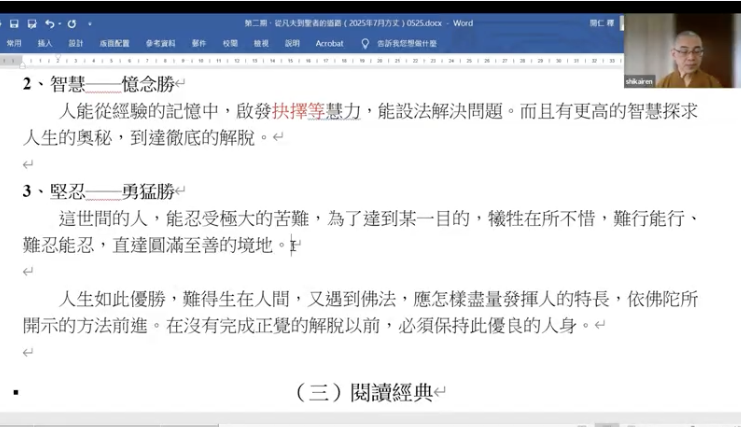Image resolution: width=741 pixels, height=427 pixels.
Task: Select the 設計 tab
Action: [76, 44]
